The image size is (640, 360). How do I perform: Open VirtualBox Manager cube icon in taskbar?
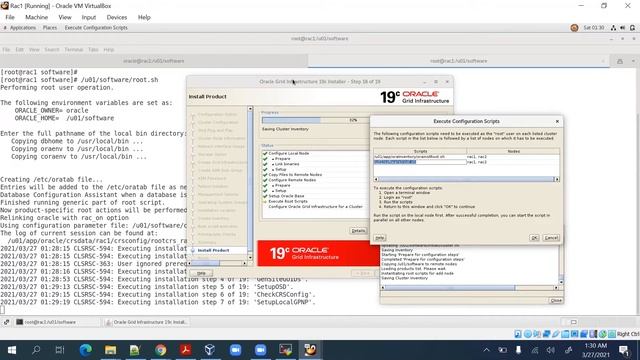(210, 350)
